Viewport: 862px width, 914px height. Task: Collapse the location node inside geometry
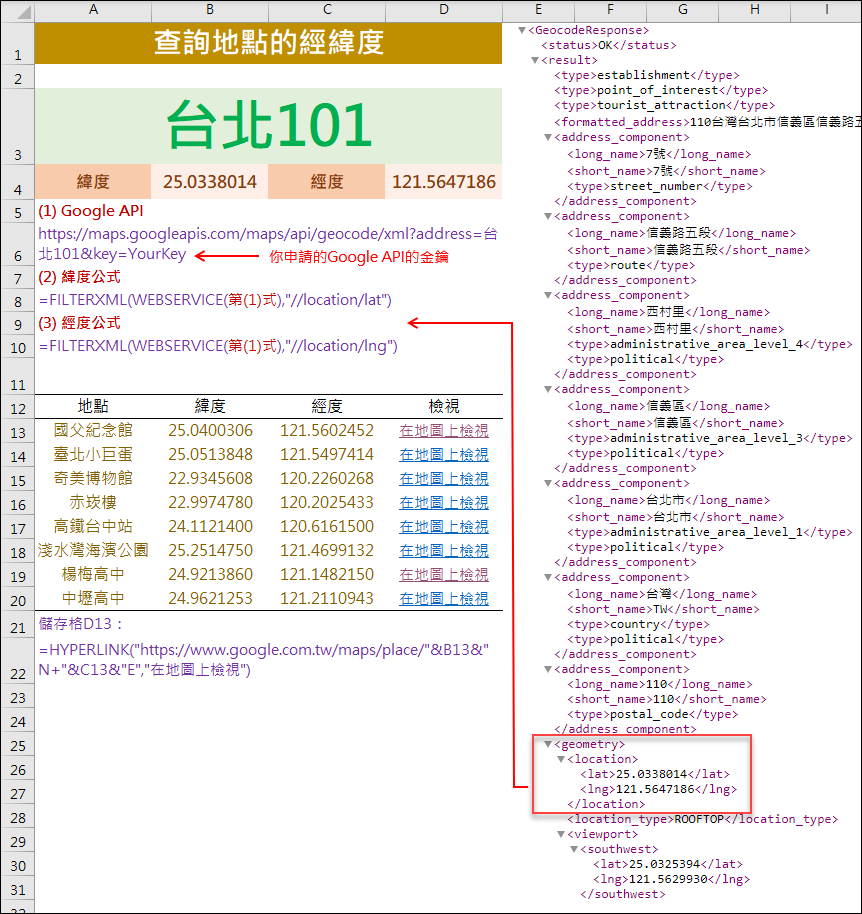pyautogui.click(x=561, y=760)
